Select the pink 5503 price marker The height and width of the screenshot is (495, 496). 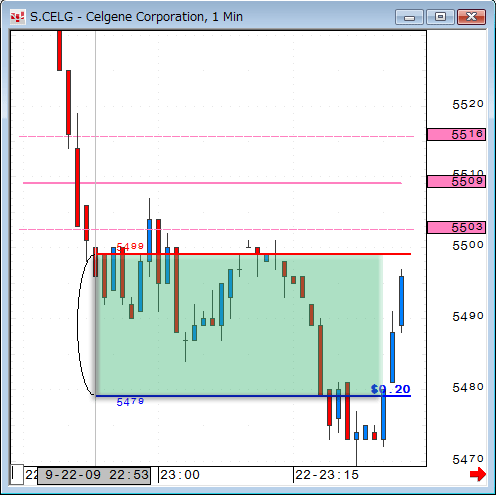click(x=456, y=228)
